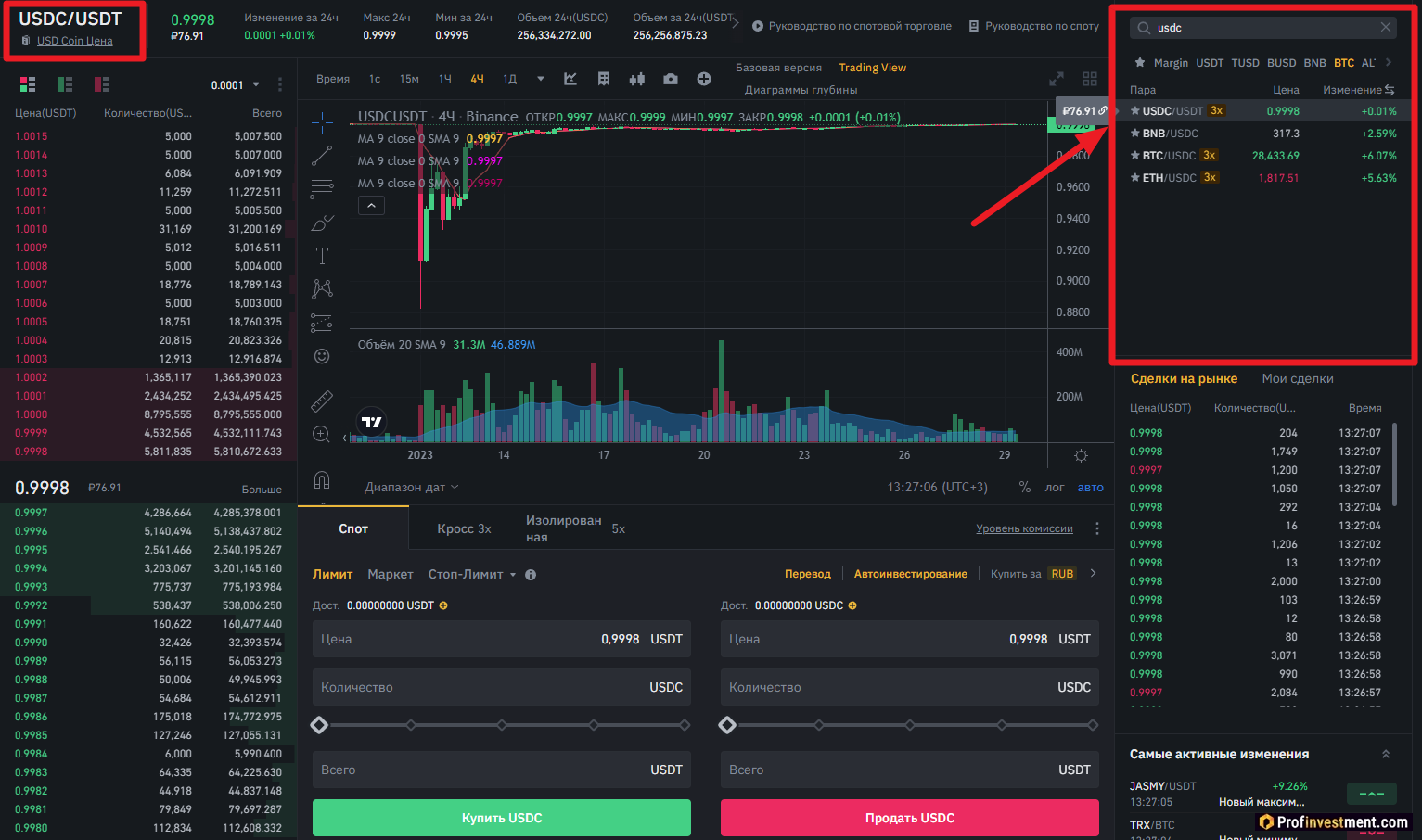1422x840 pixels.
Task: Open order book options three-dot menu
Action: pos(280,84)
